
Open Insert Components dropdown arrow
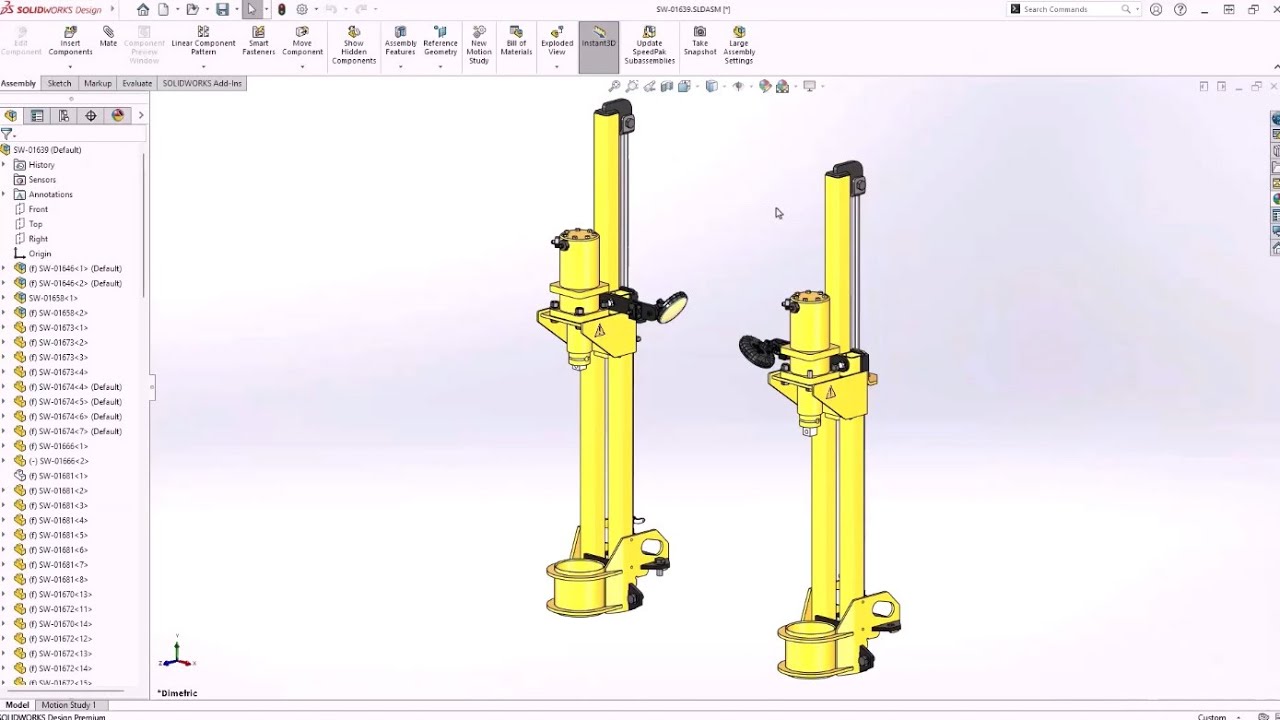tap(70, 67)
